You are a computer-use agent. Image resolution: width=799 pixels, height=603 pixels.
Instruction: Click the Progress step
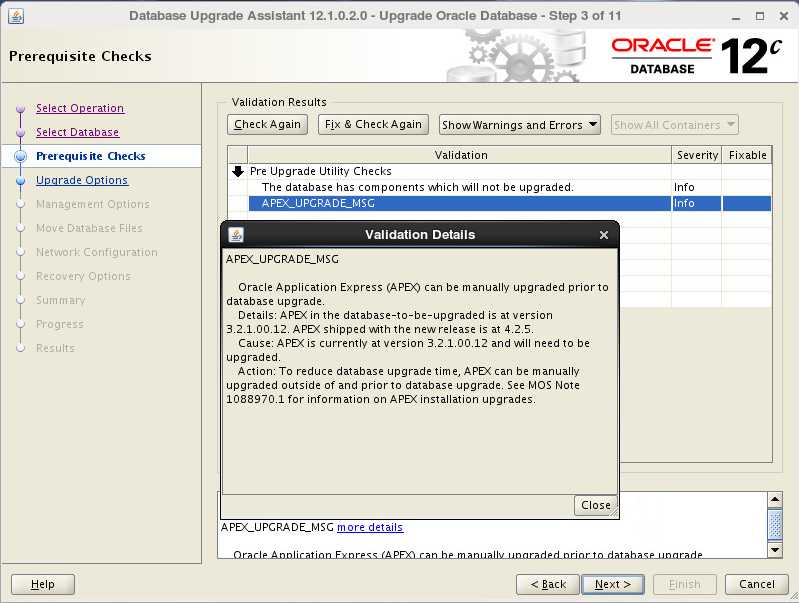coord(60,324)
